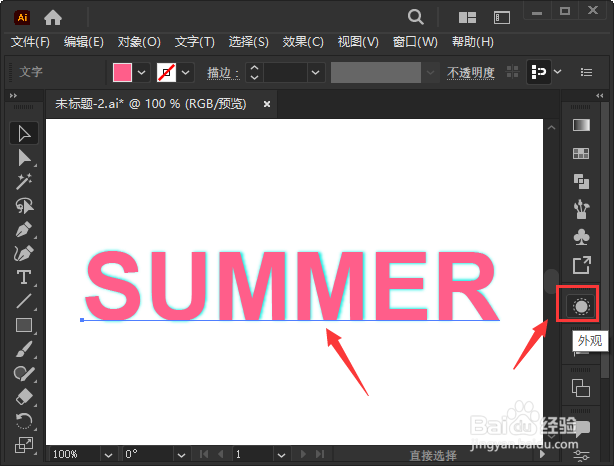Viewport: 614px width, 466px height.
Task: Select the Rotate tool
Action: pos(24,421)
